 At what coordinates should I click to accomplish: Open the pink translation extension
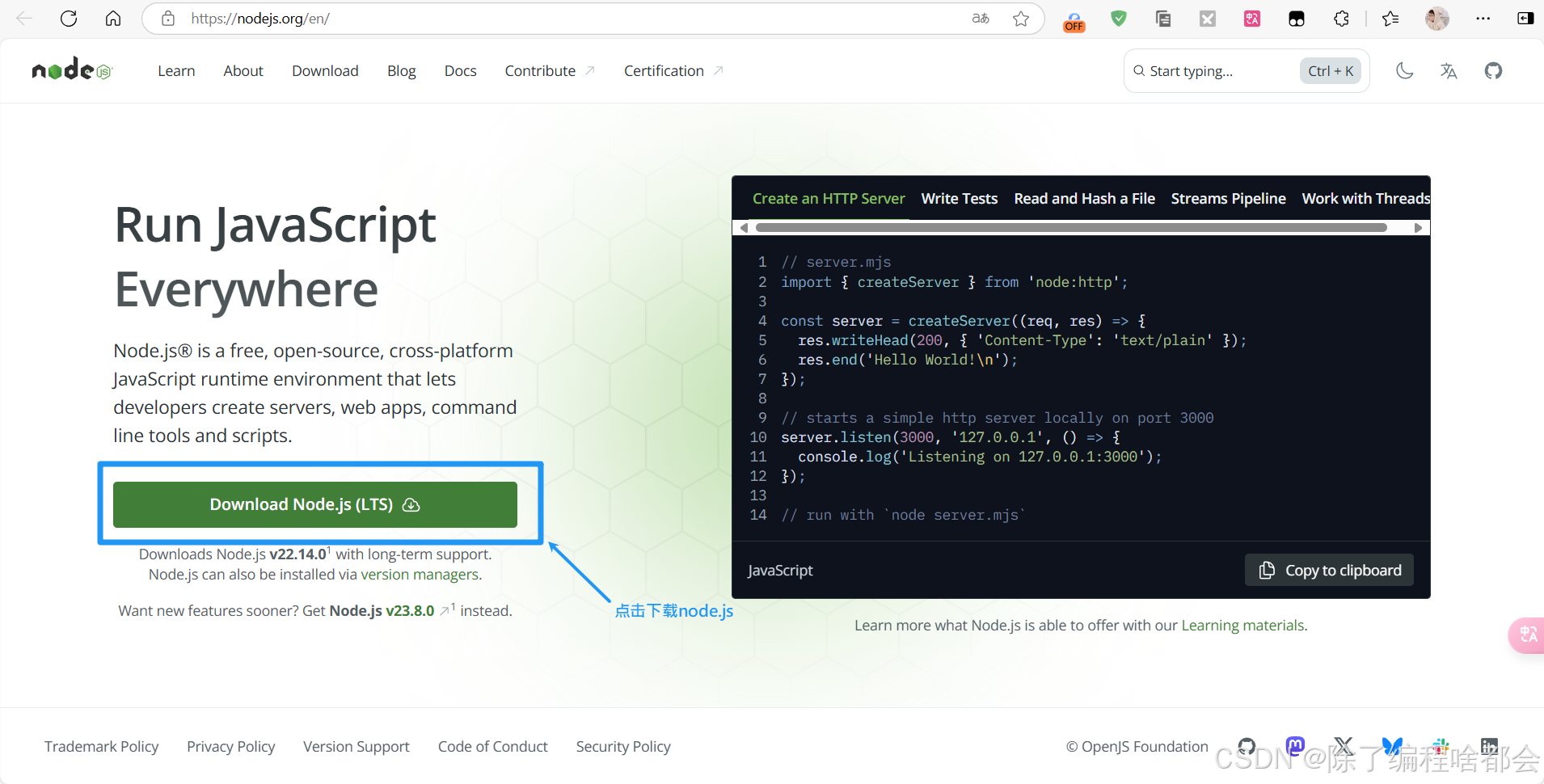click(1252, 19)
